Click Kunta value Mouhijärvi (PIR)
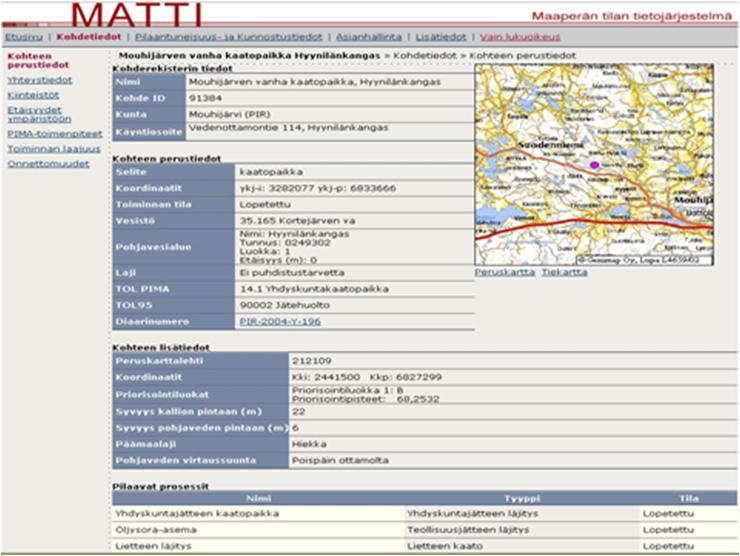 click(229, 115)
